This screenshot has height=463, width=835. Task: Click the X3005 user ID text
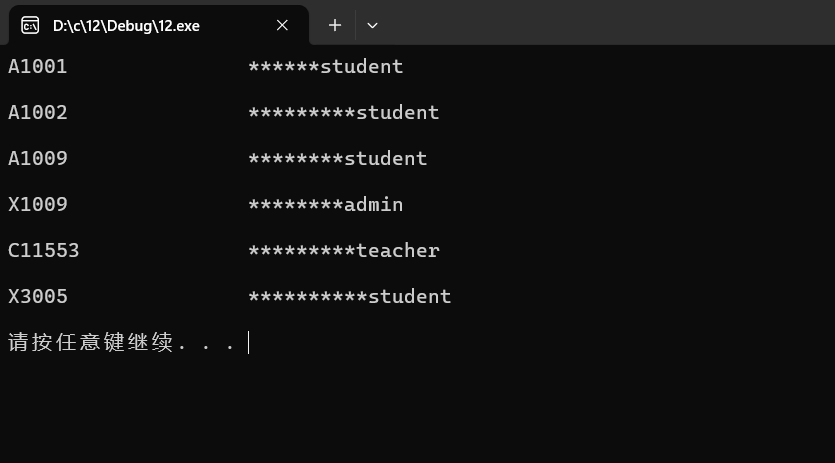tap(37, 296)
